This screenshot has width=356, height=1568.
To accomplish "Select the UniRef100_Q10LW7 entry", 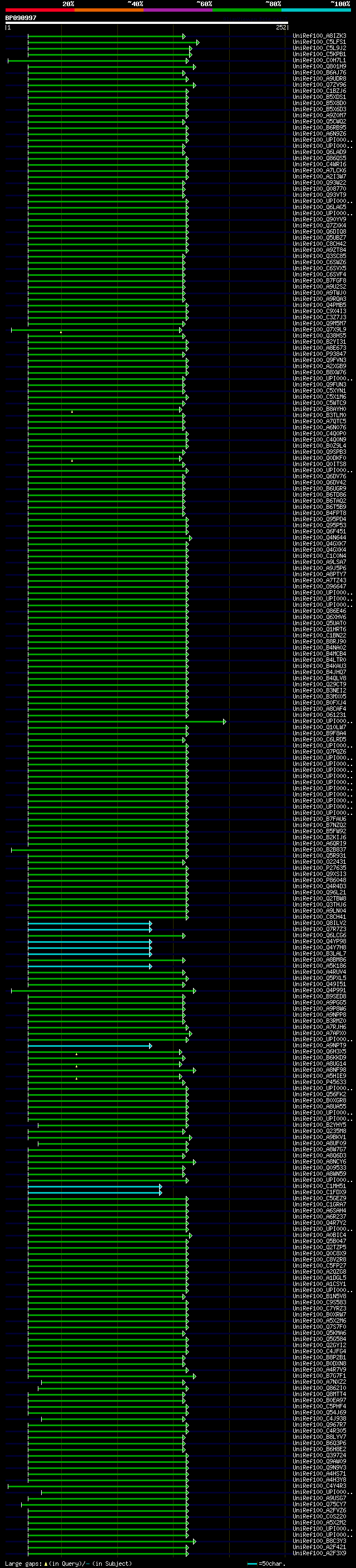I will 319,727.
